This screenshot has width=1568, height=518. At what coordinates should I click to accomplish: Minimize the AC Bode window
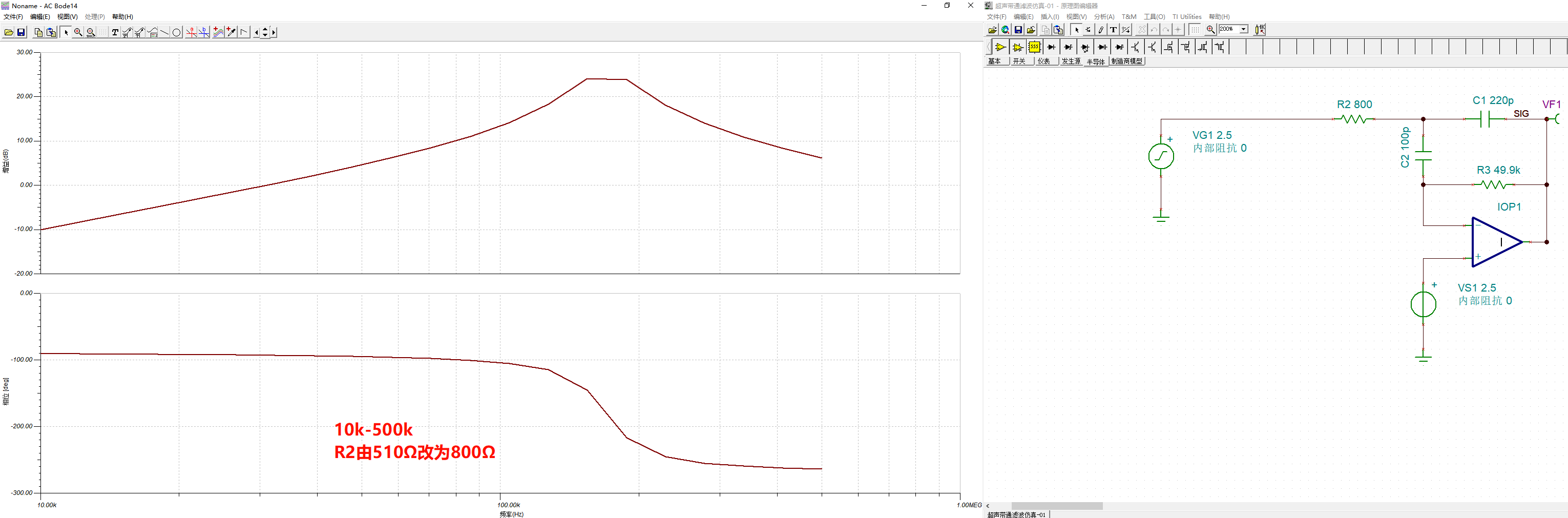924,6
